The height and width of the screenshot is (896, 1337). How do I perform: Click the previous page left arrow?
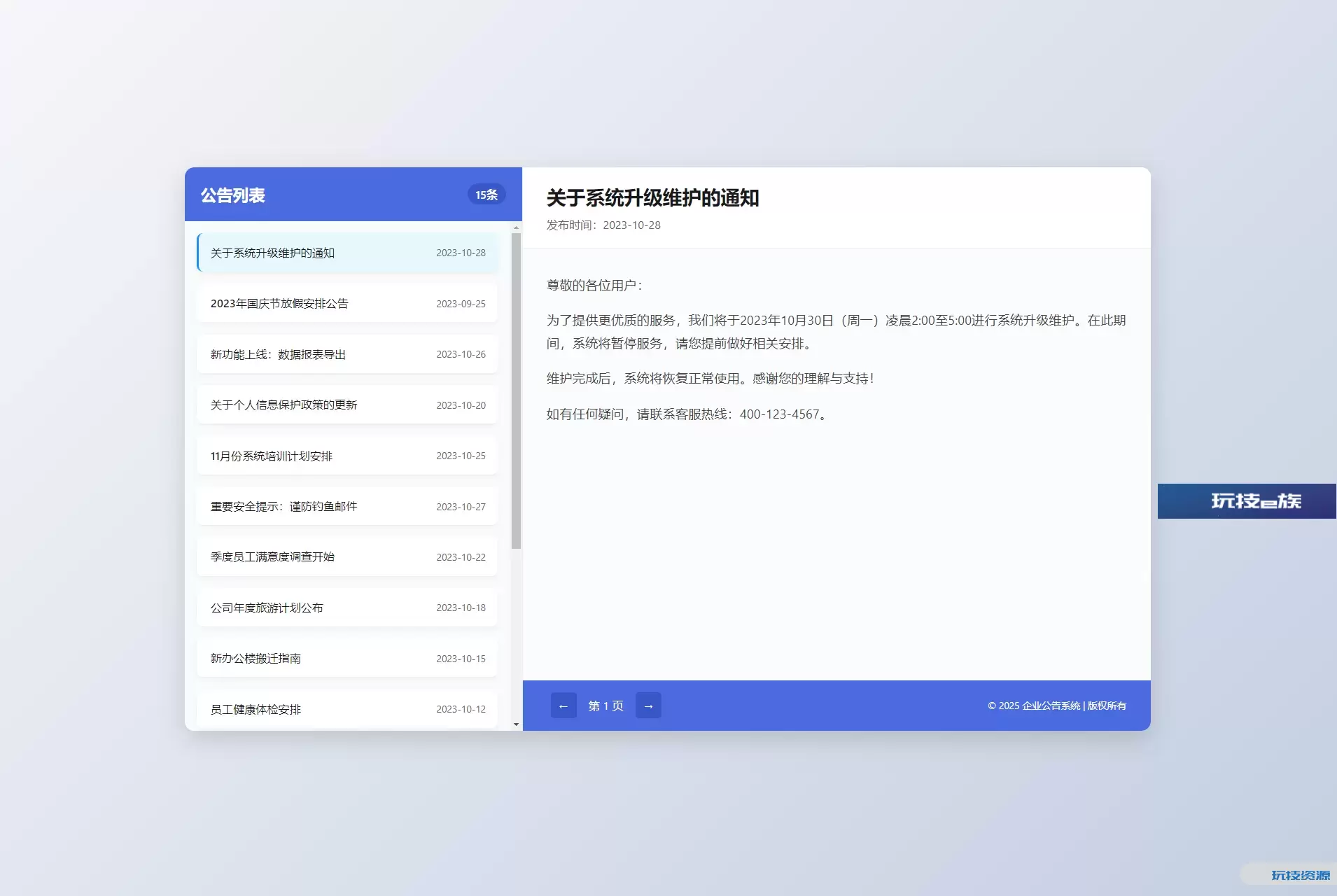point(563,706)
